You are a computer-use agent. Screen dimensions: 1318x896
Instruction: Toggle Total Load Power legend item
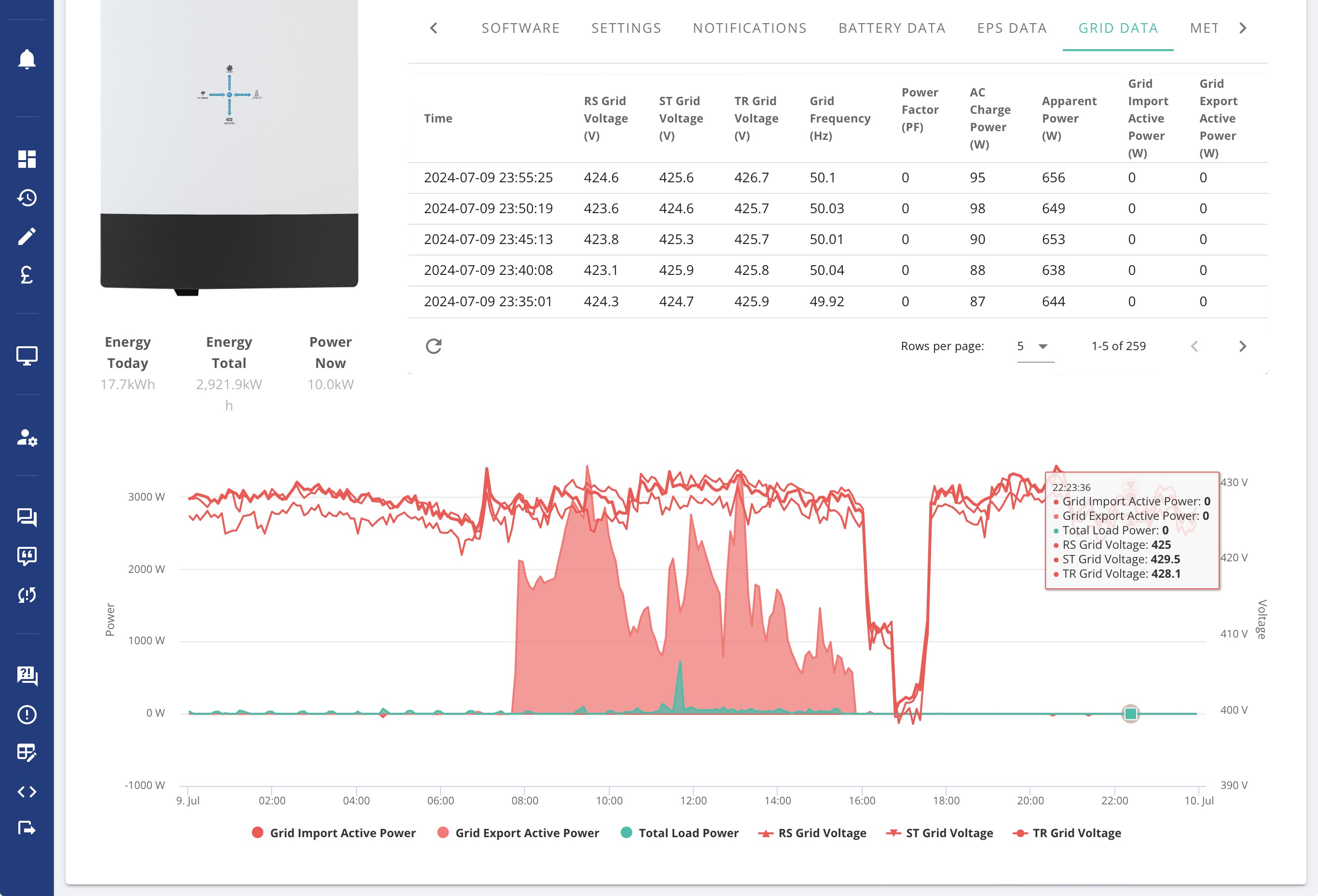[679, 833]
